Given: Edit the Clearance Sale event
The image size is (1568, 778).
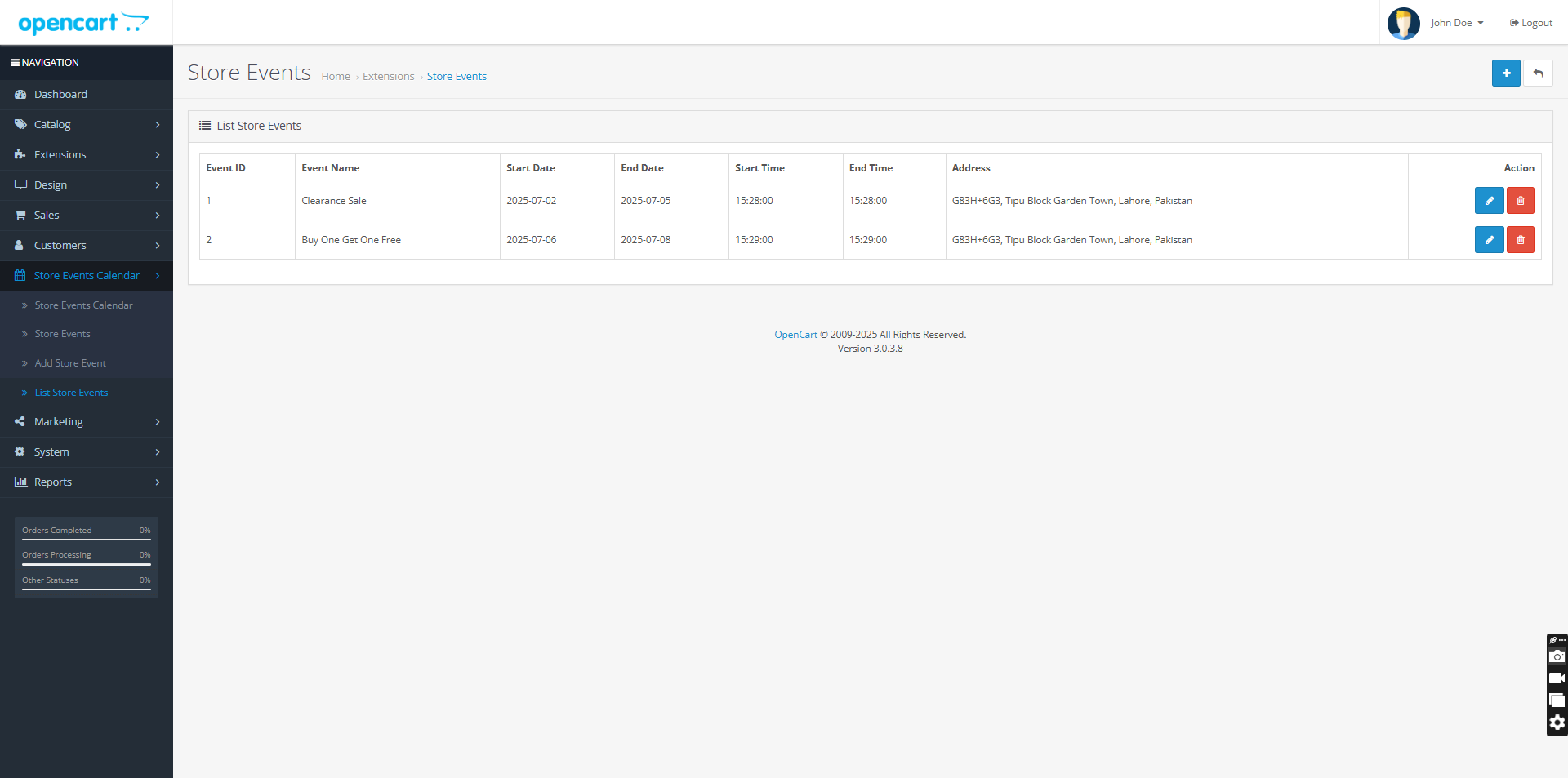Looking at the screenshot, I should click(x=1489, y=201).
